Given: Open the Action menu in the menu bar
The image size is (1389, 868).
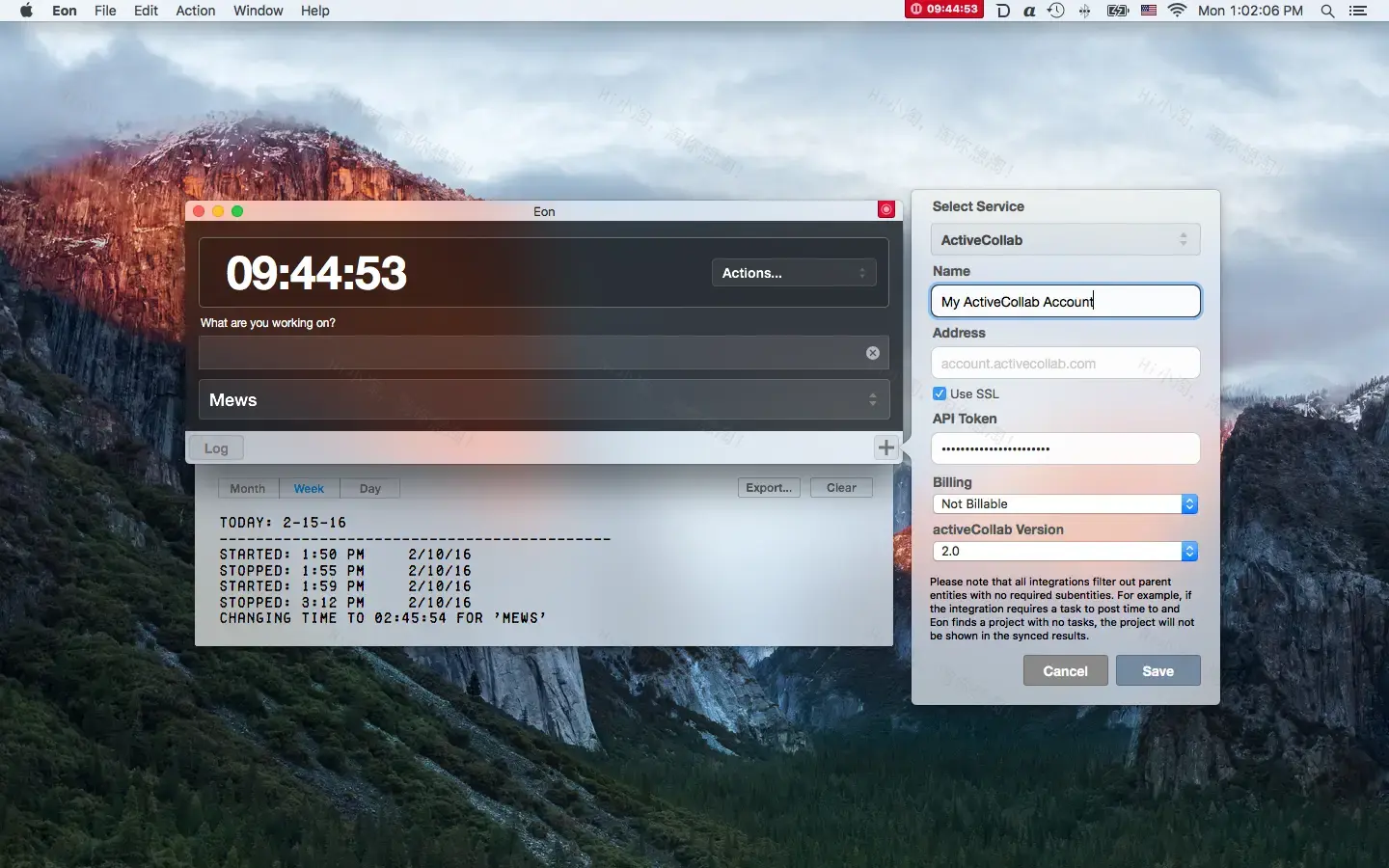Looking at the screenshot, I should [195, 11].
